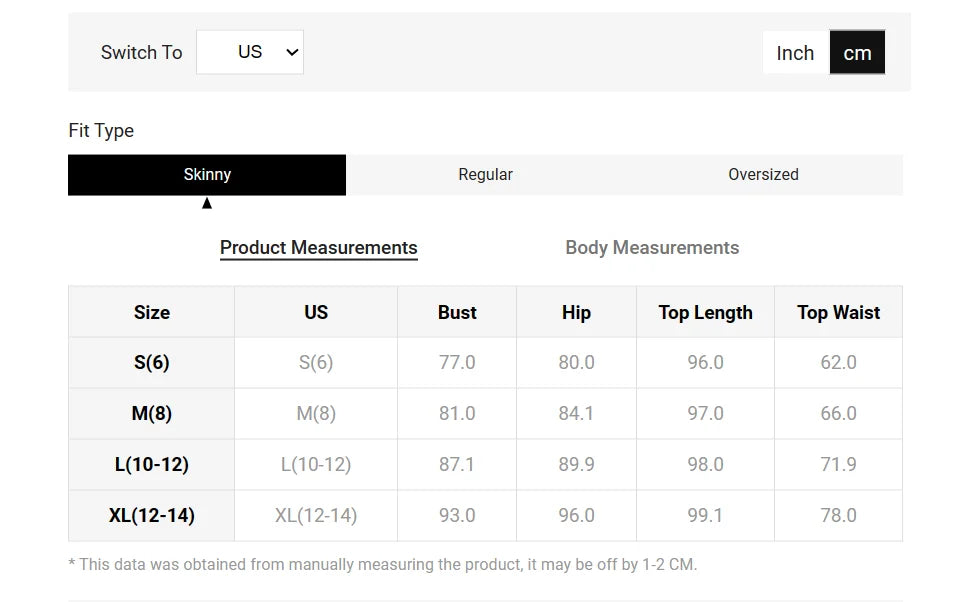The image size is (964, 602).
Task: Select the cm unit toggle
Action: 857,53
